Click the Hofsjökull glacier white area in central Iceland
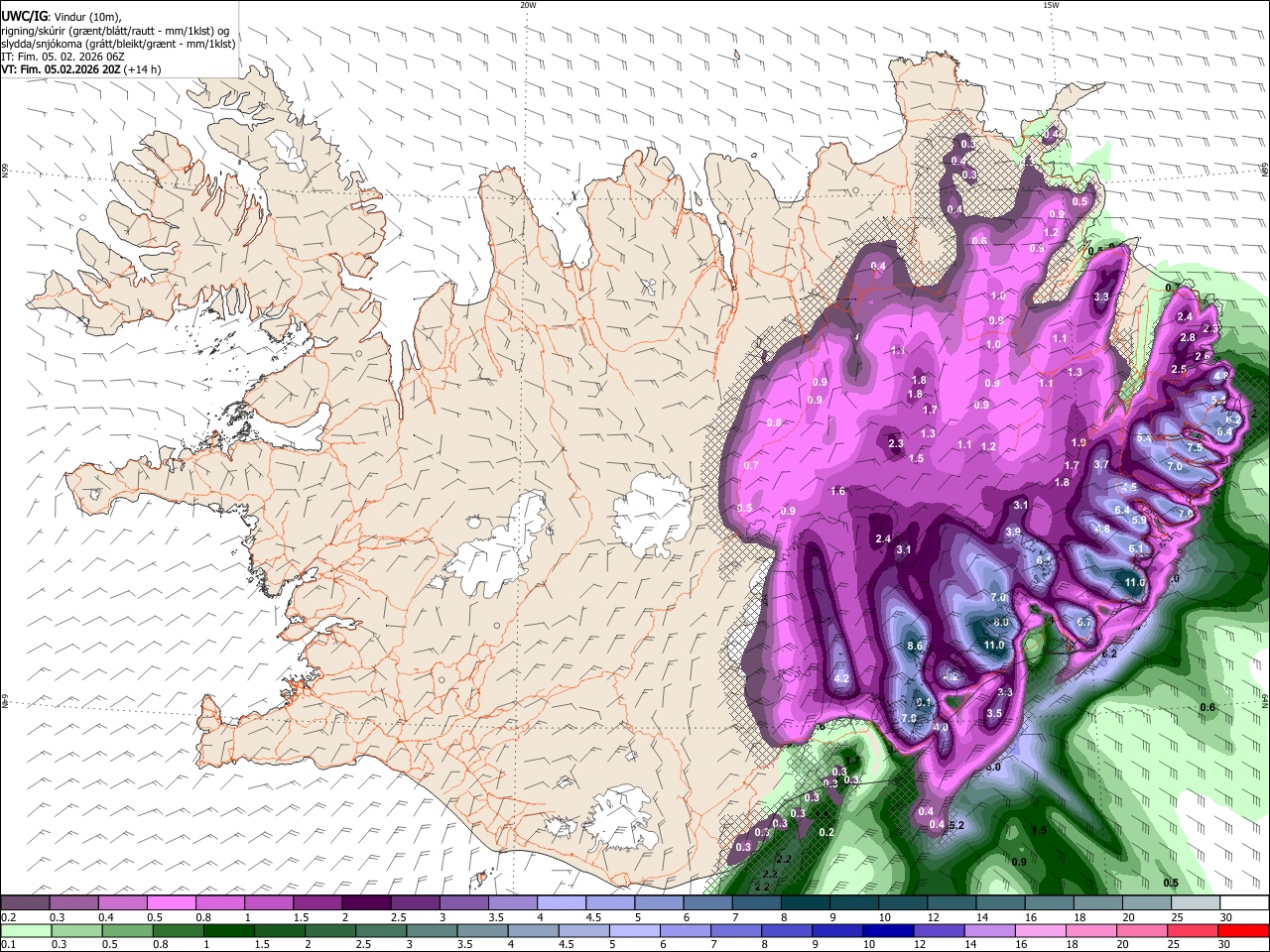This screenshot has width=1270, height=952. pyautogui.click(x=651, y=515)
